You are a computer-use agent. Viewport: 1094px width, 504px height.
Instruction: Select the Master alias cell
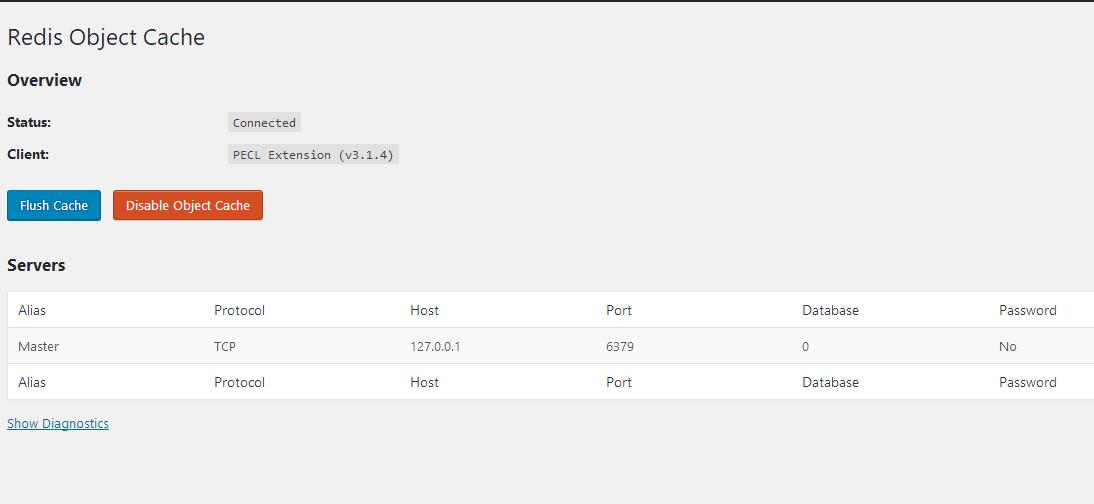[x=38, y=346]
